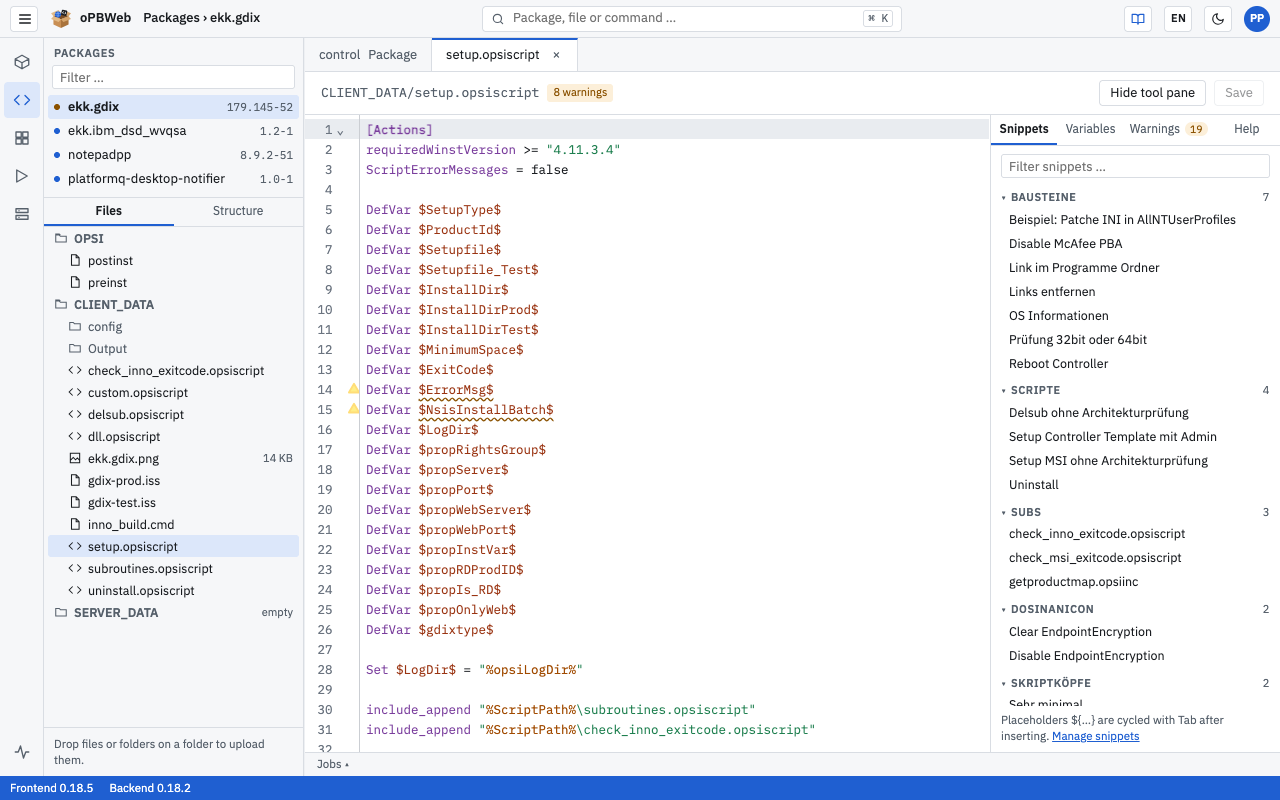1280x800 pixels.
Task: Type in the Filter snippets field
Action: click(x=1135, y=166)
